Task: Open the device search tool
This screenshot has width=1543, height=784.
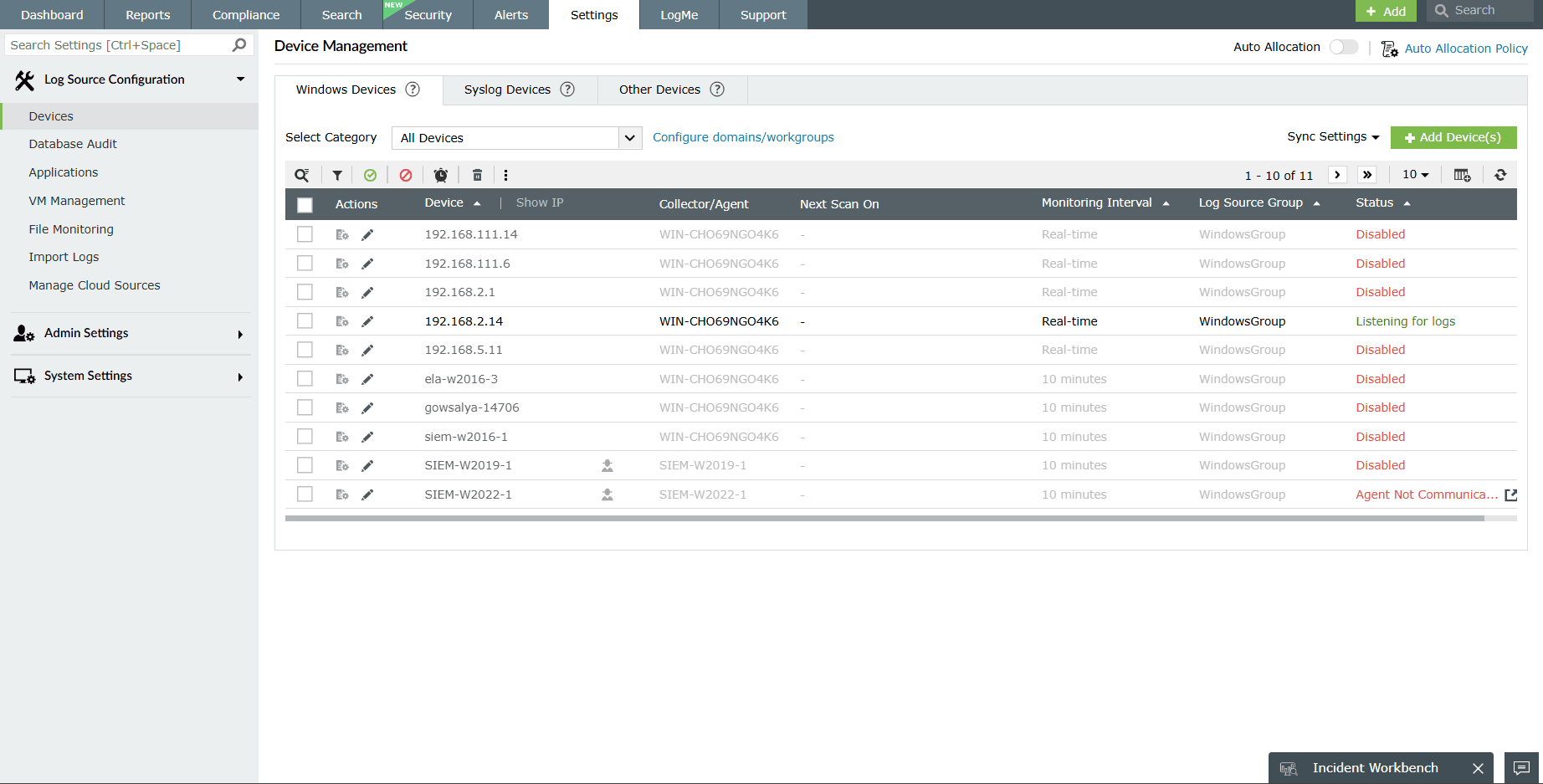Action: 302,174
